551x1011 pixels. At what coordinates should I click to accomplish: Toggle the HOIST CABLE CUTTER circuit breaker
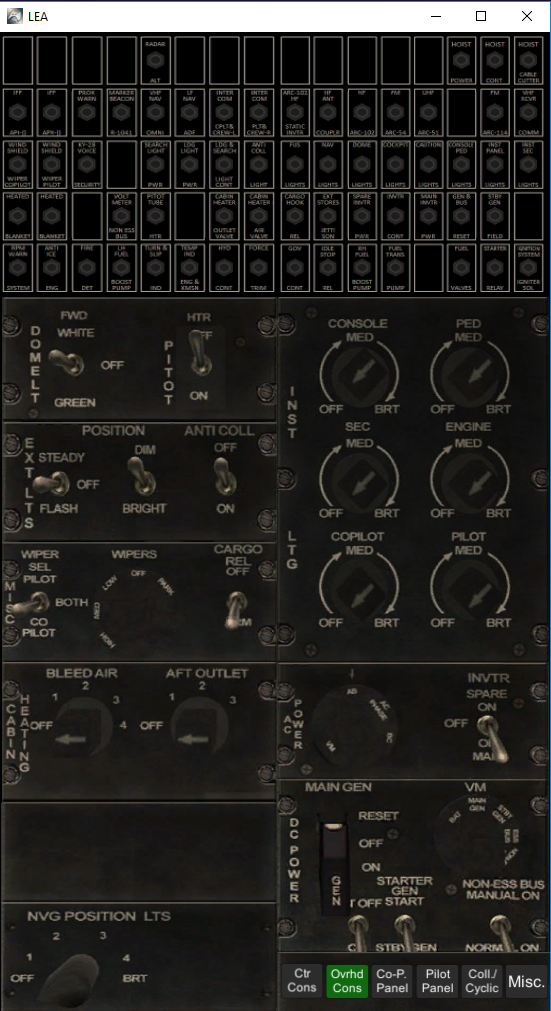click(x=528, y=61)
